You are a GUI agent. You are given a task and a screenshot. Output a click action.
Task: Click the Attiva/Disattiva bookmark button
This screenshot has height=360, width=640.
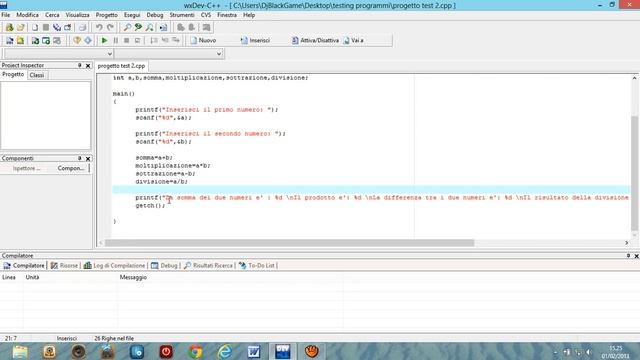point(316,40)
